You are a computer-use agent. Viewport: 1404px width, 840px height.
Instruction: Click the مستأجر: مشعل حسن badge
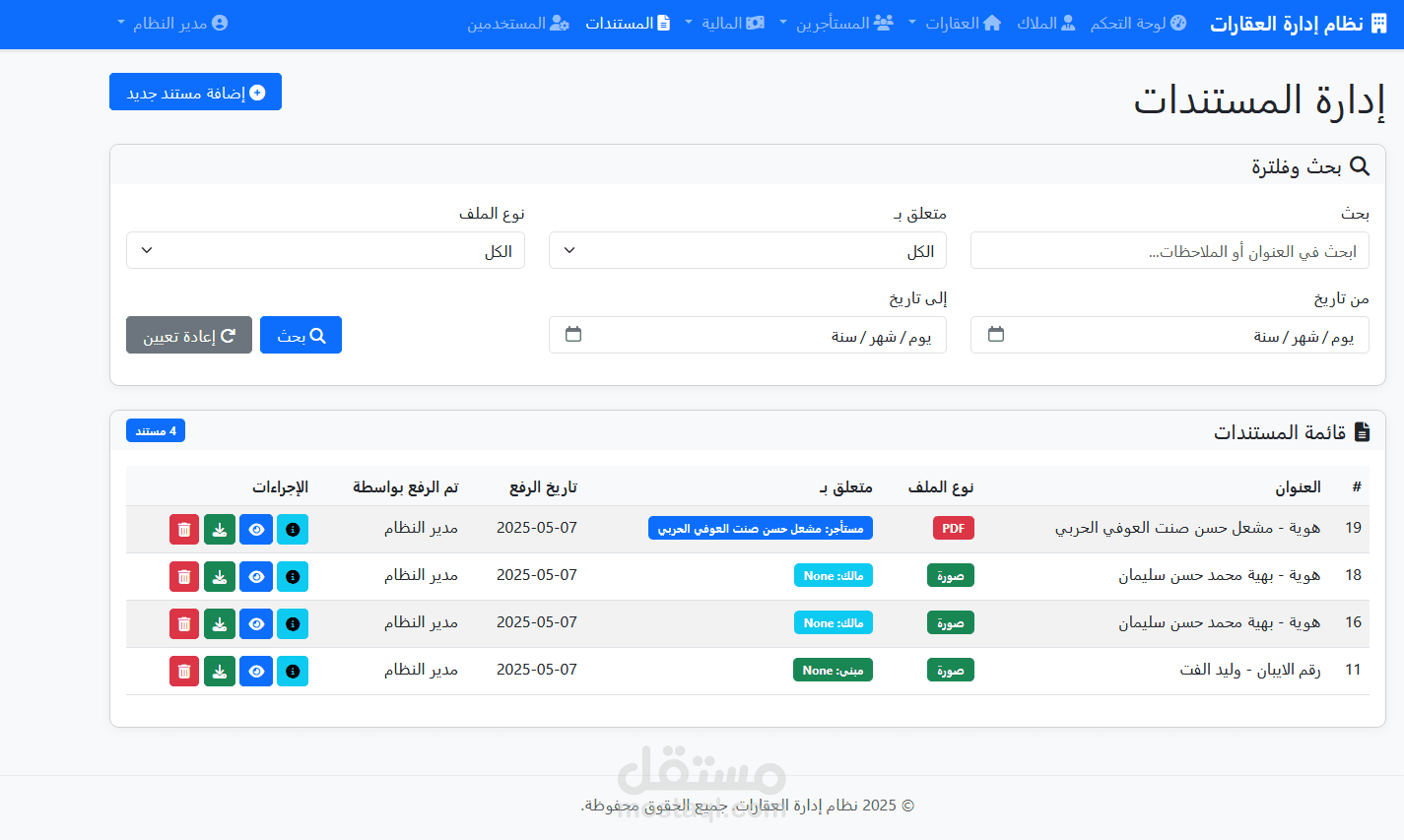[761, 529]
